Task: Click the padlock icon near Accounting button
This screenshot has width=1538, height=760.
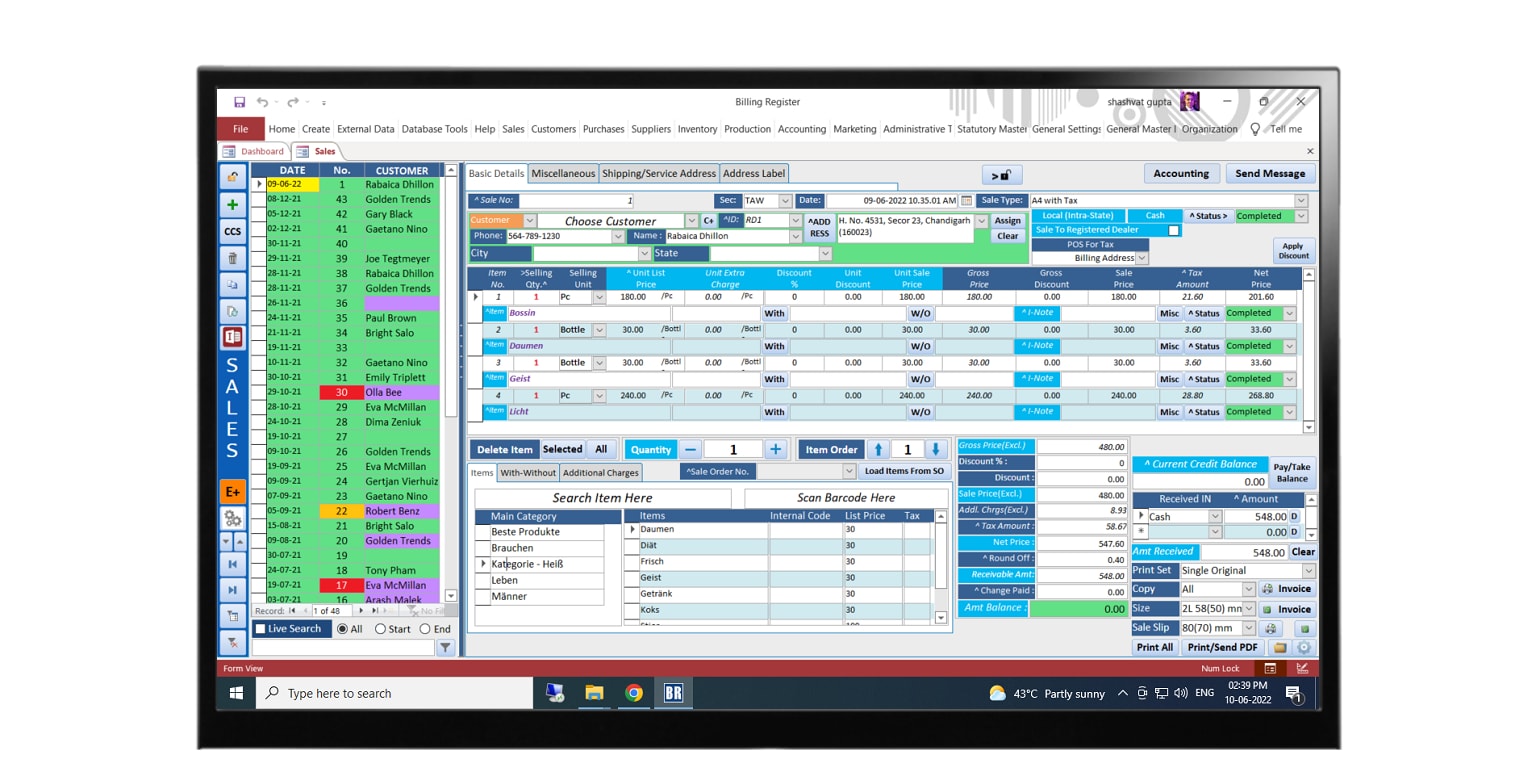Action: point(1001,173)
